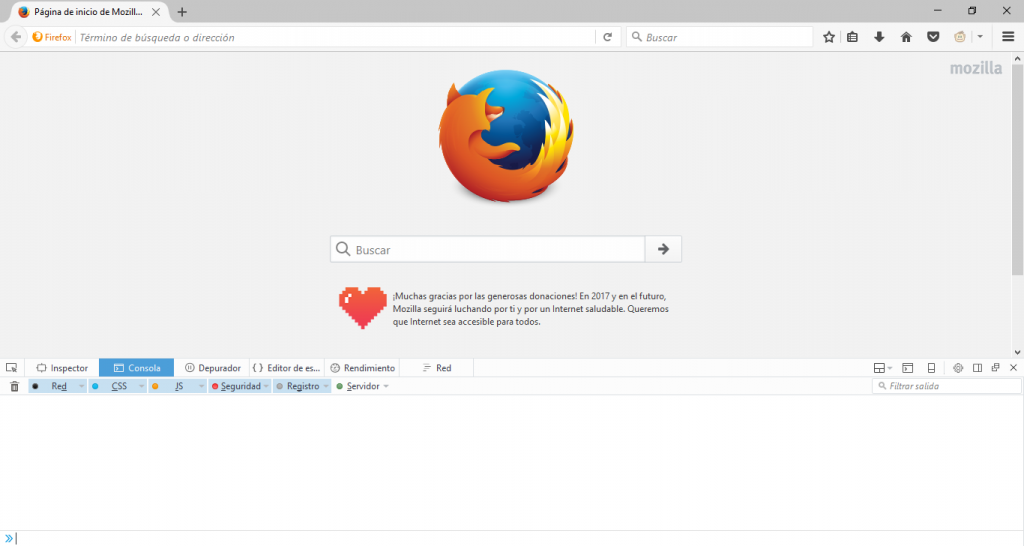
Task: Clear console output with trash icon
Action: tap(14, 386)
